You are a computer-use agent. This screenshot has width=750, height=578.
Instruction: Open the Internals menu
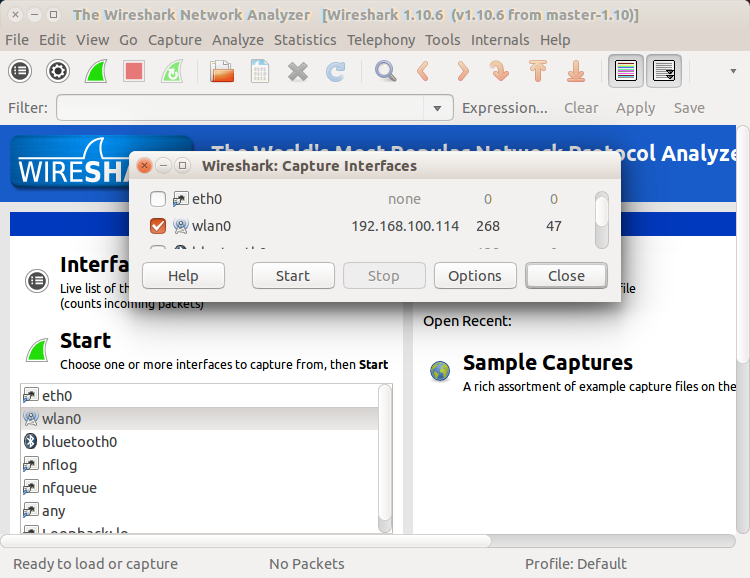tap(500, 40)
